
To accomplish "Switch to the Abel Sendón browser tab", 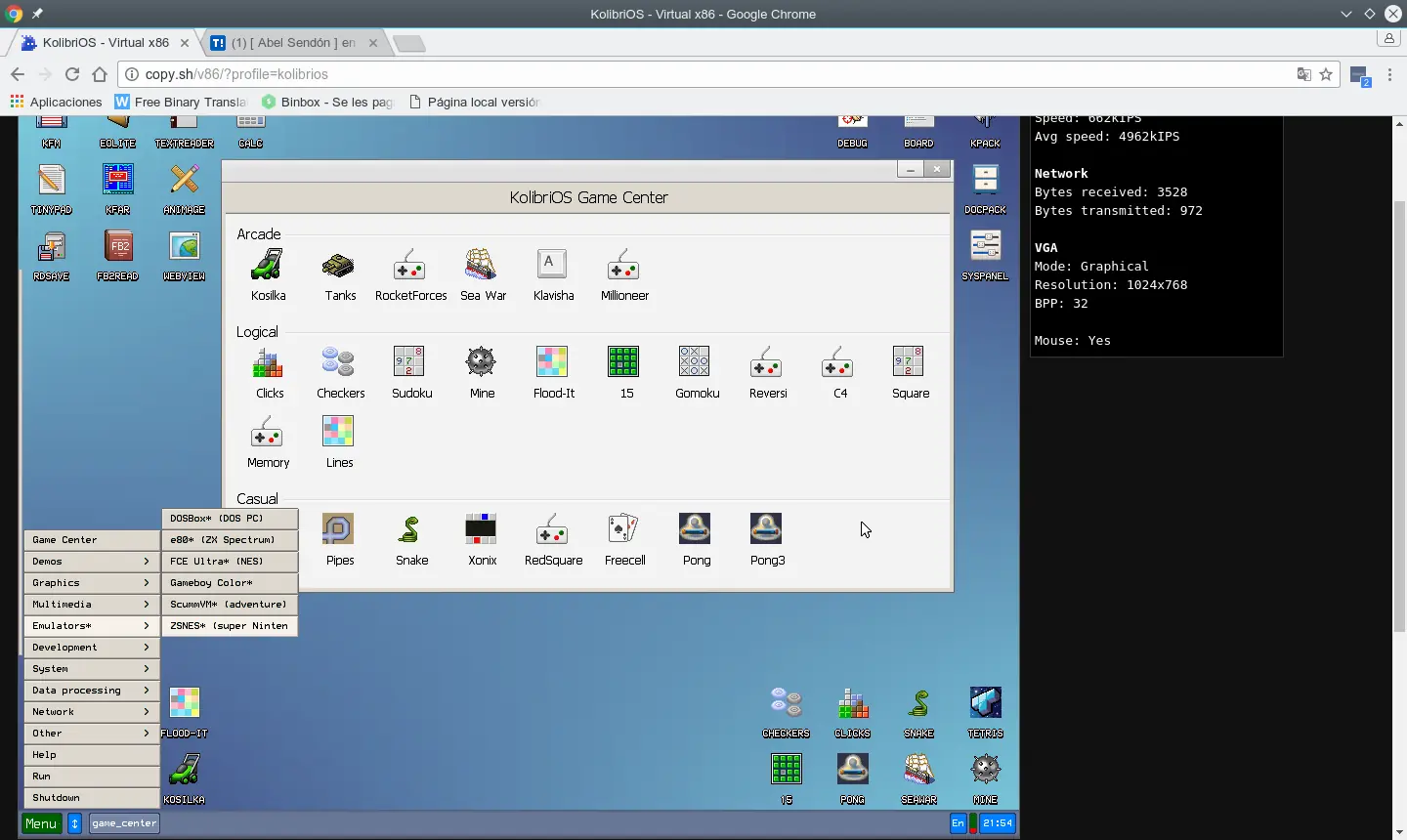I will [293, 43].
